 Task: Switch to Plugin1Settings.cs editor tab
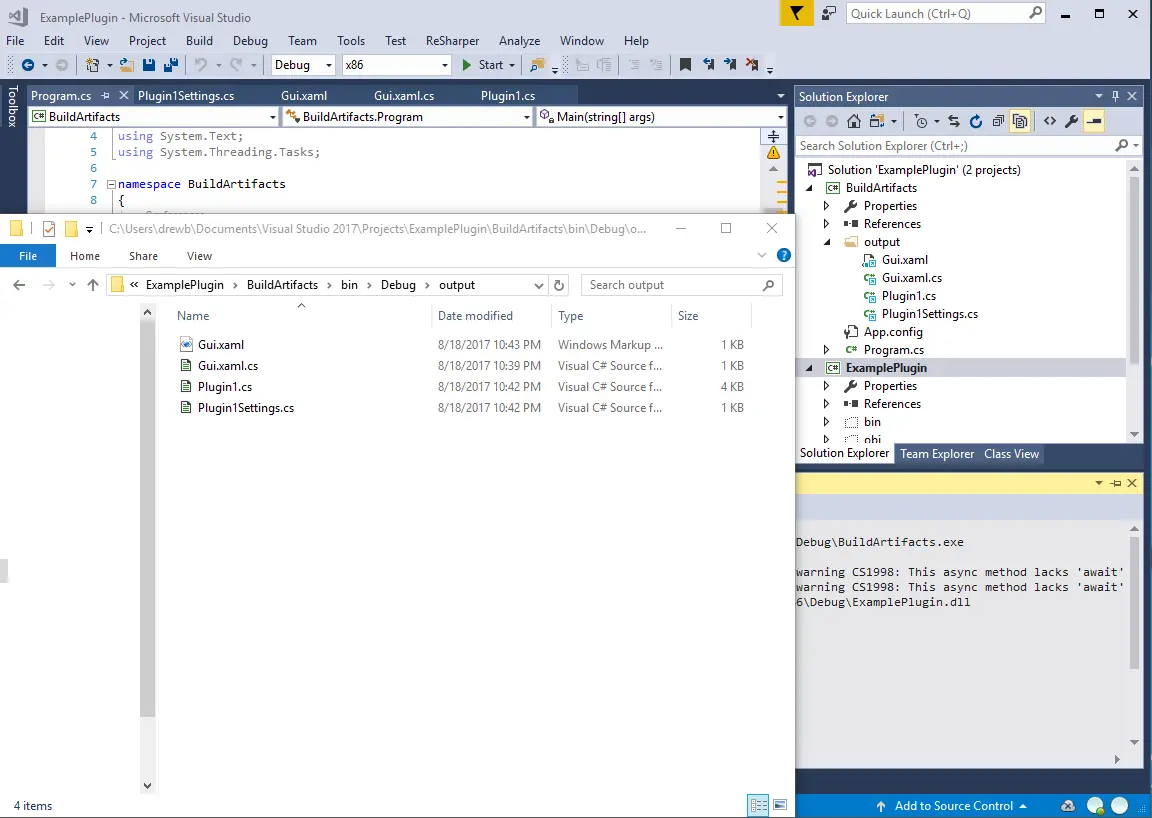coord(186,96)
